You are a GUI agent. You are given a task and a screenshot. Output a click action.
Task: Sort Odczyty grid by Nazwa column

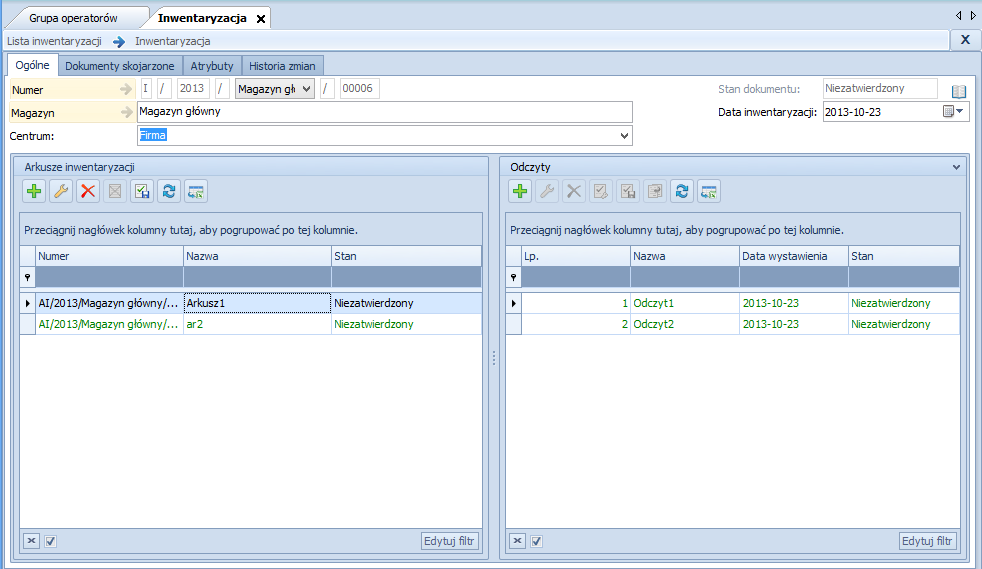coord(685,256)
